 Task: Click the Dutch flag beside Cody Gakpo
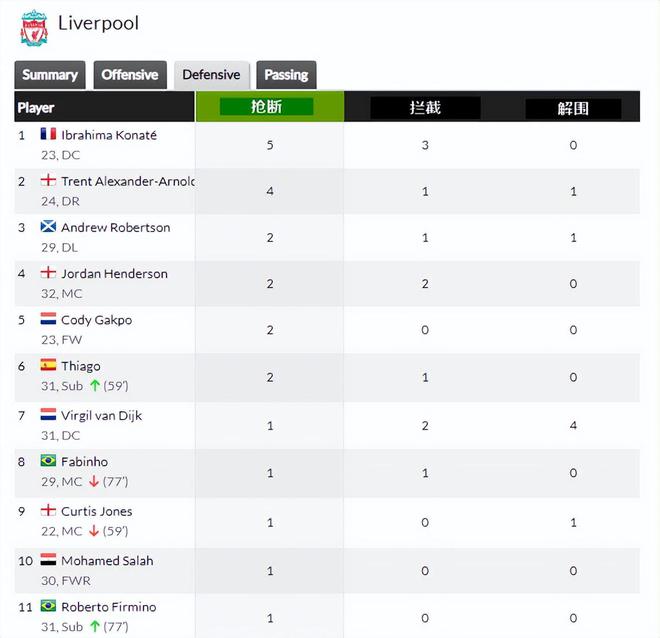[48, 320]
